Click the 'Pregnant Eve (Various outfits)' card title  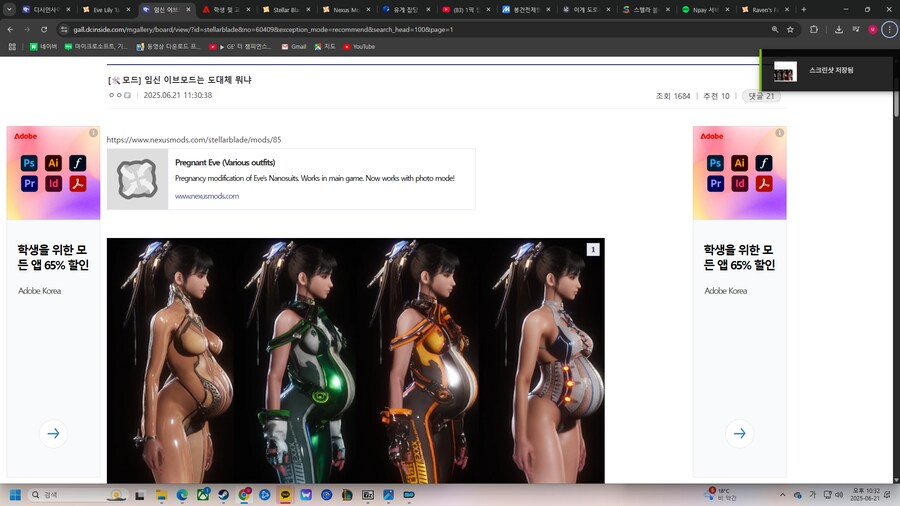[x=225, y=162]
